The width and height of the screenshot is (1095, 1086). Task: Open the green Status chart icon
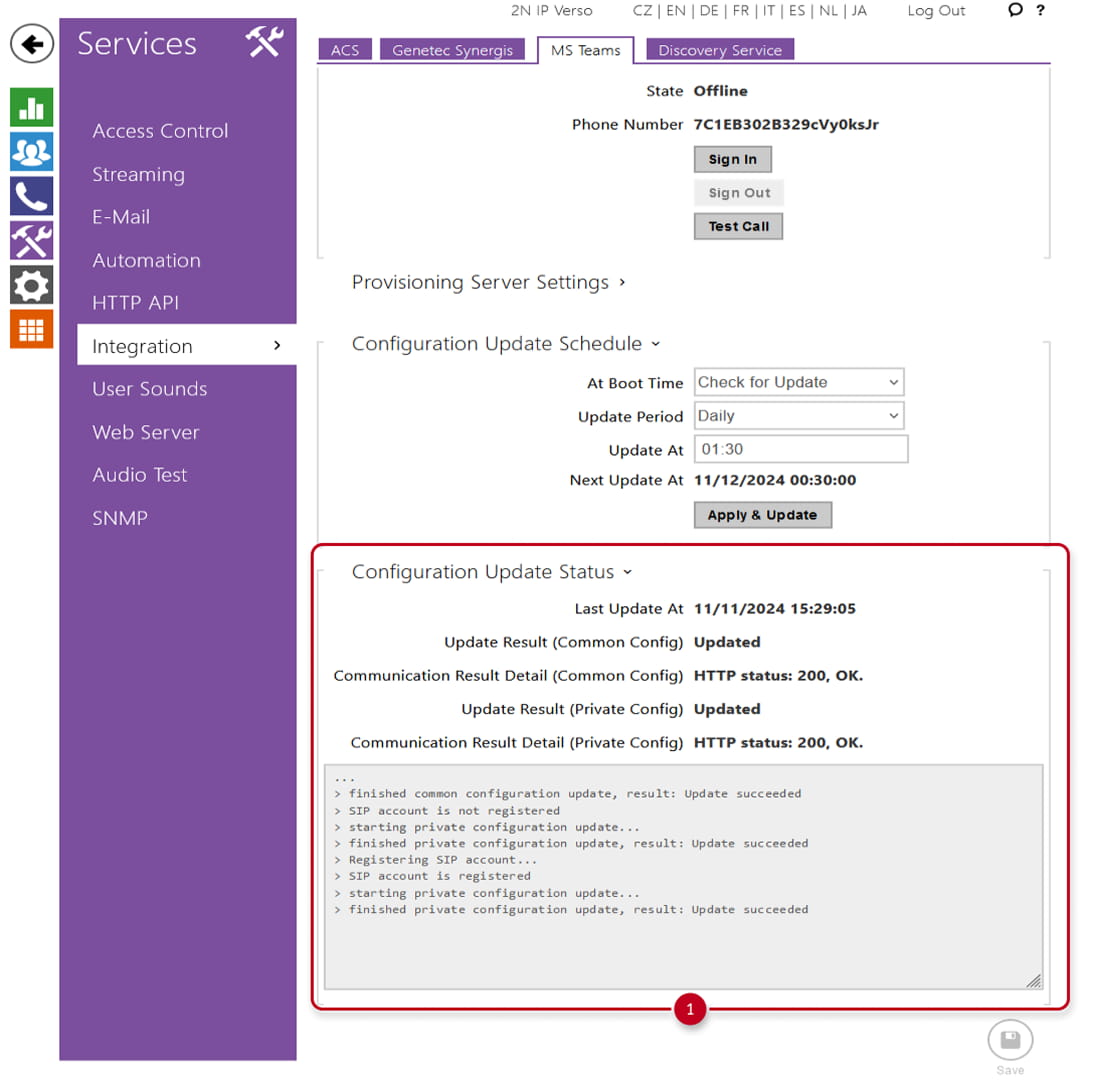31,108
